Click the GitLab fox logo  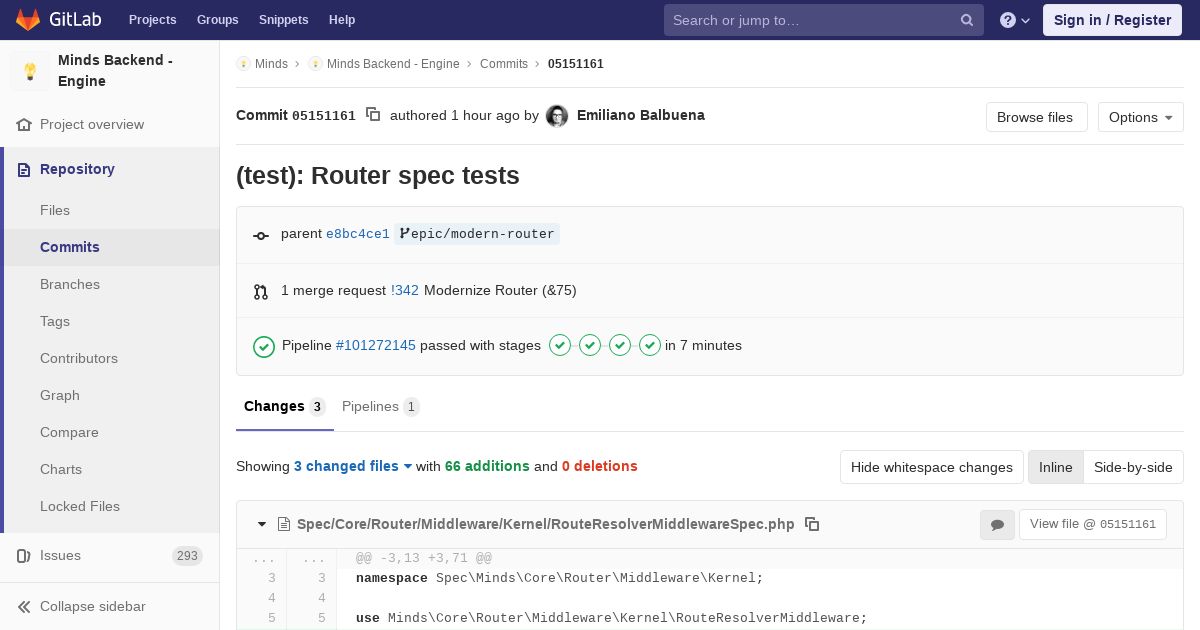pos(28,20)
